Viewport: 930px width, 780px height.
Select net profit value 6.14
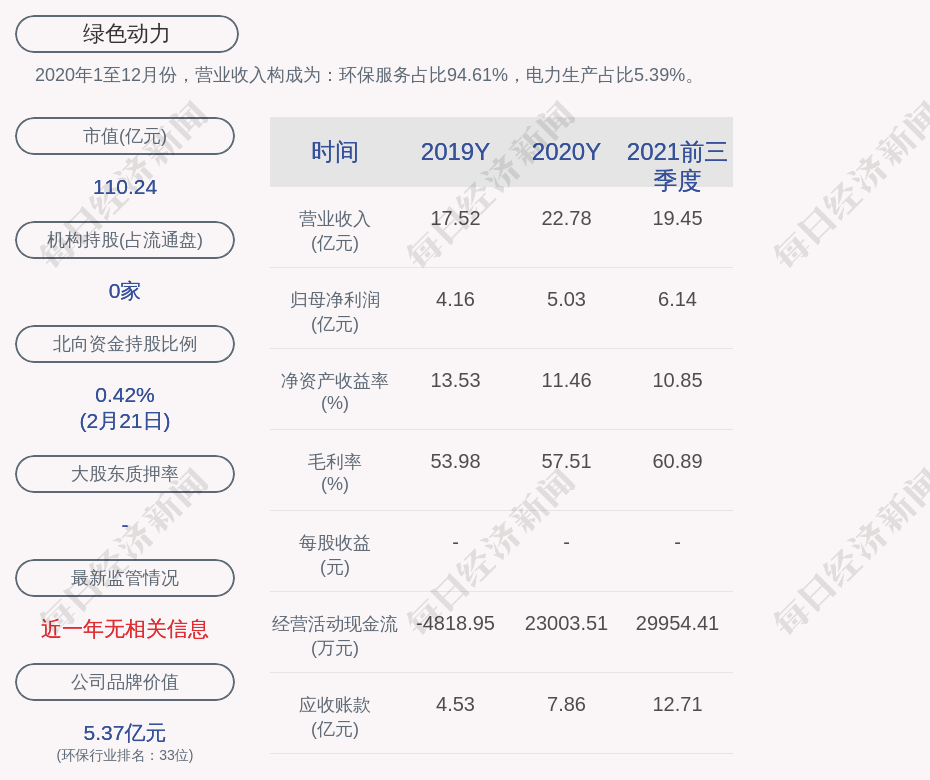point(677,299)
